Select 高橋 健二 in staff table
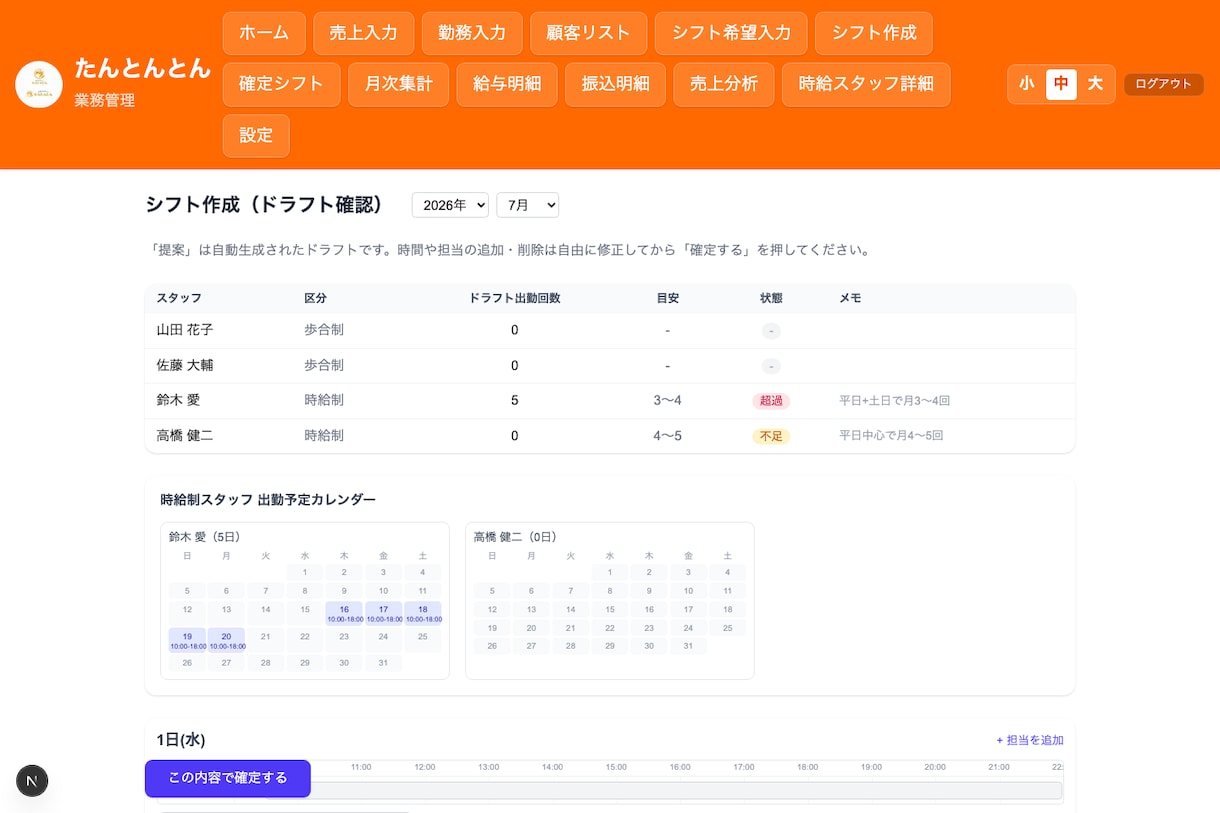Viewport: 1220px width, 813px height. coord(185,435)
